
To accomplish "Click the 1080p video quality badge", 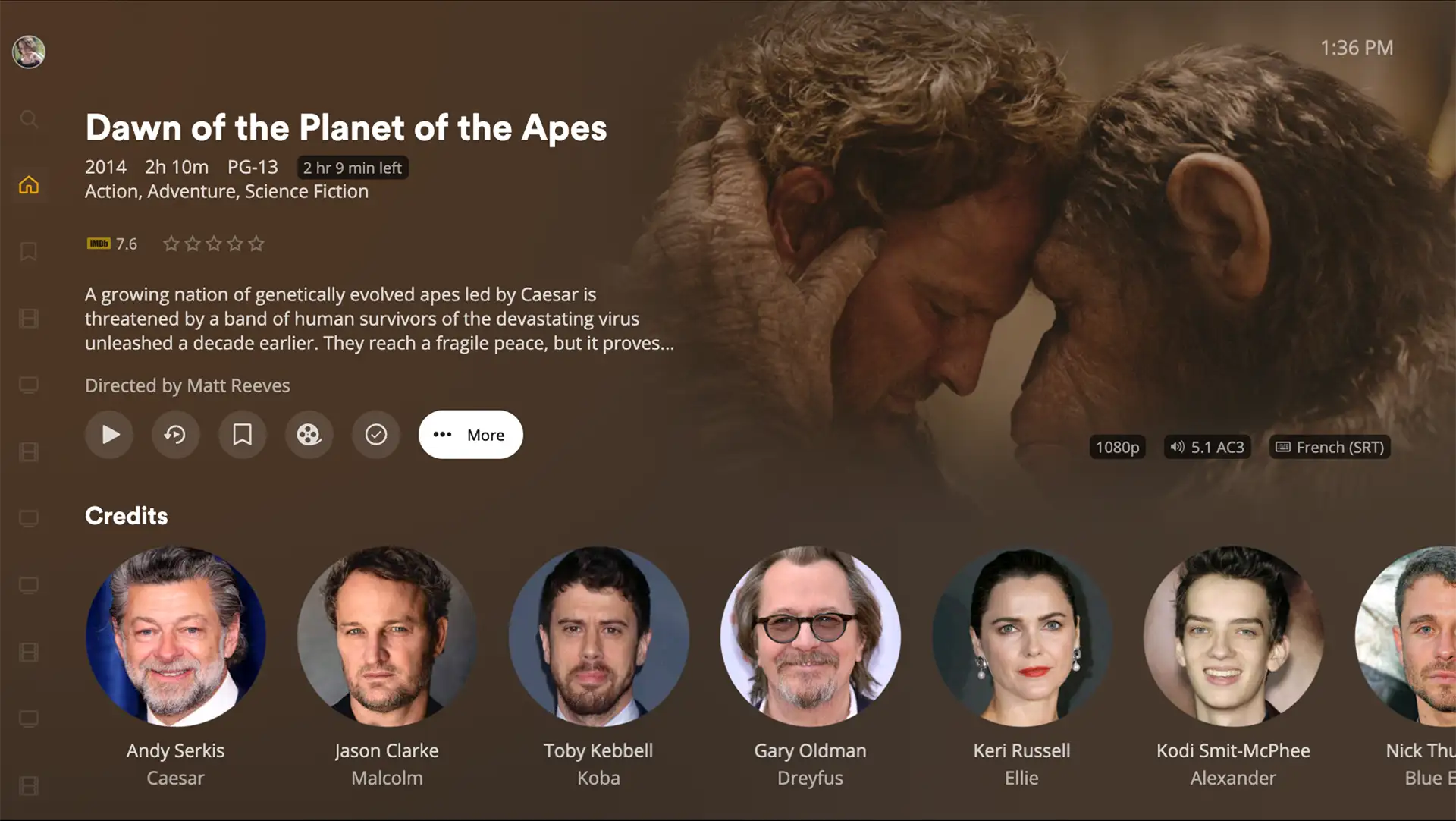I will 1117,447.
